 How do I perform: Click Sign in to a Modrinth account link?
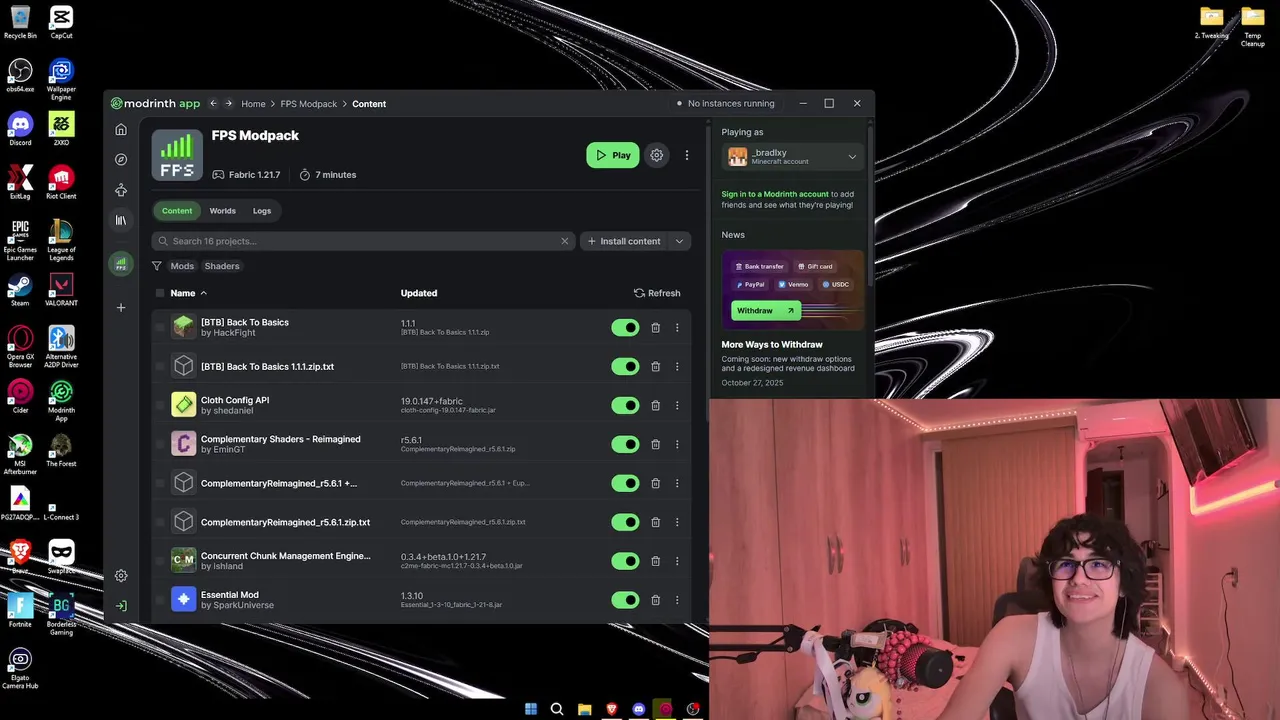(775, 194)
